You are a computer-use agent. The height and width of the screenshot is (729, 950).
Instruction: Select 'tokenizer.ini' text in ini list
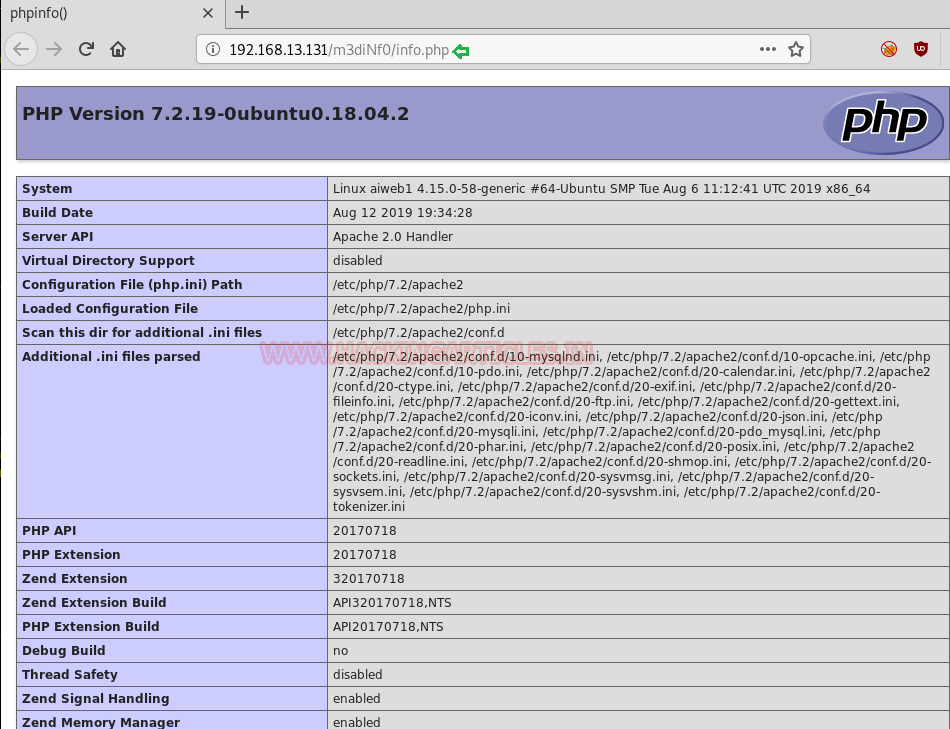coord(368,506)
